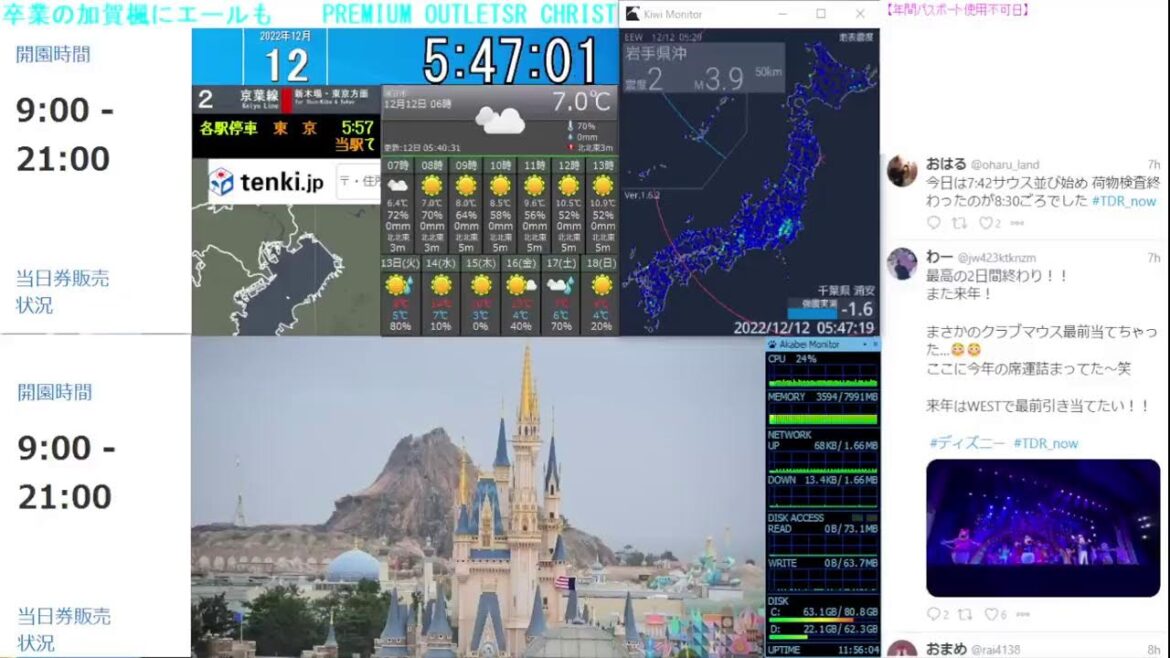Screen dimensions: 1170x658
Task: Open the #TDR_now hashtag link
Action: click(1045, 442)
